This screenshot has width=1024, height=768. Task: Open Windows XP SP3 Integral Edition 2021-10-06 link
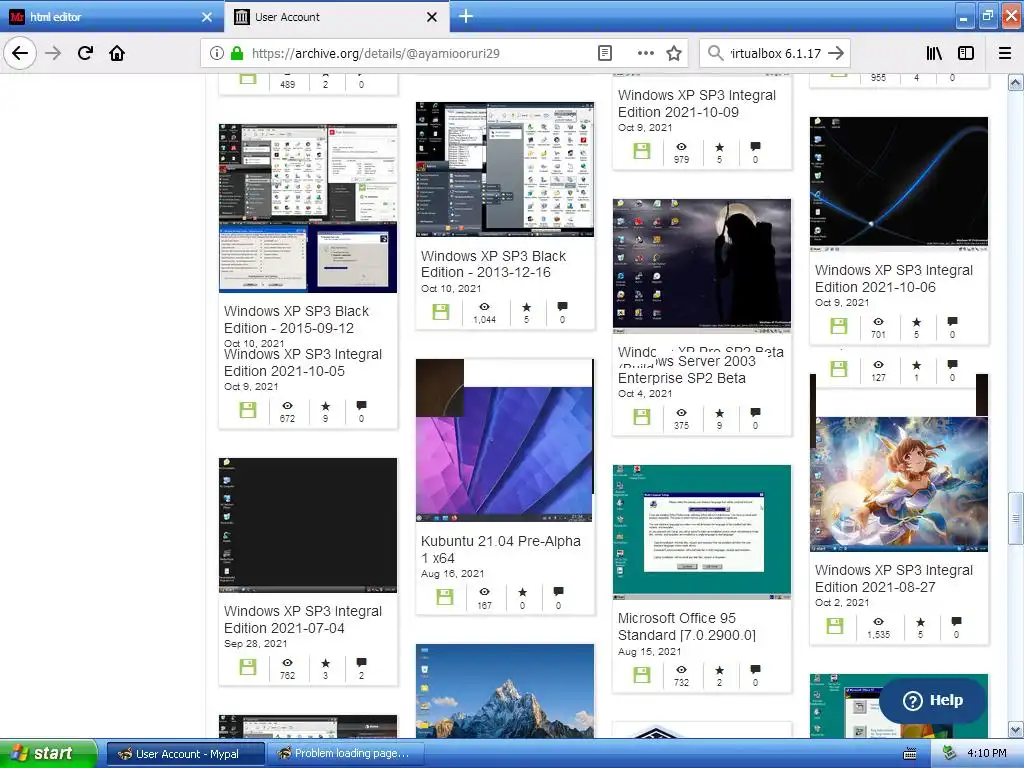click(x=893, y=279)
